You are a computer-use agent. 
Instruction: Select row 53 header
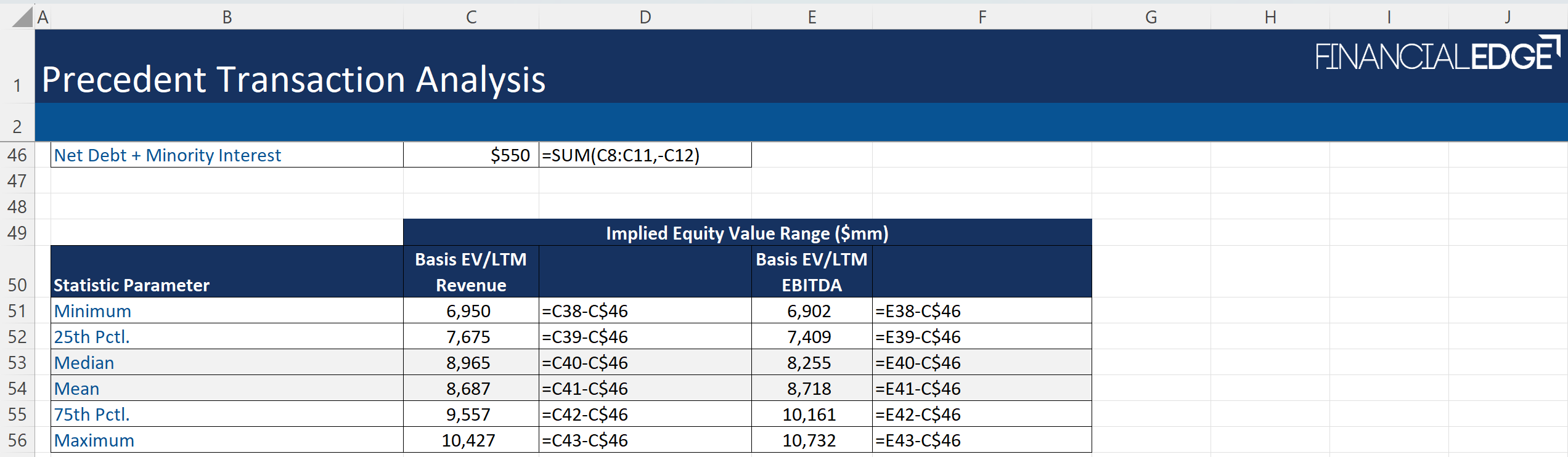pos(17,363)
